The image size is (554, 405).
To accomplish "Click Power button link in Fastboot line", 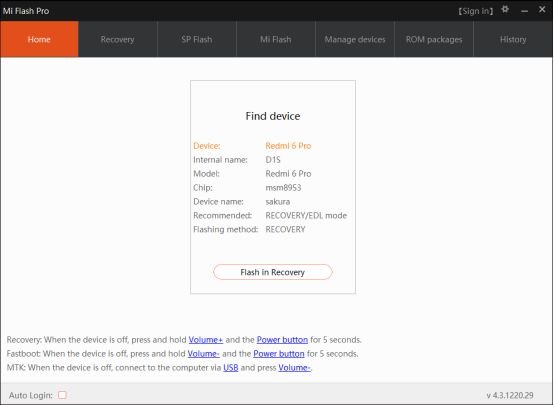I will pyautogui.click(x=279, y=353).
